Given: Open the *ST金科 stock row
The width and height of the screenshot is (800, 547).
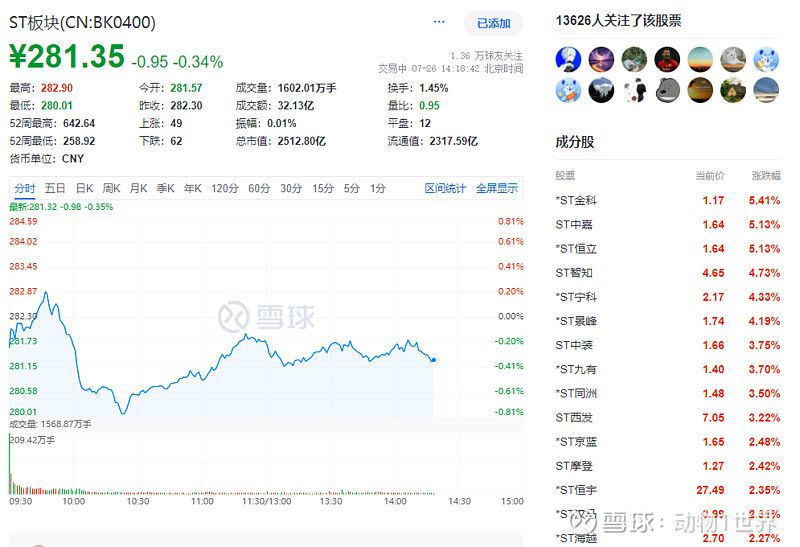Looking at the screenshot, I should (668, 201).
